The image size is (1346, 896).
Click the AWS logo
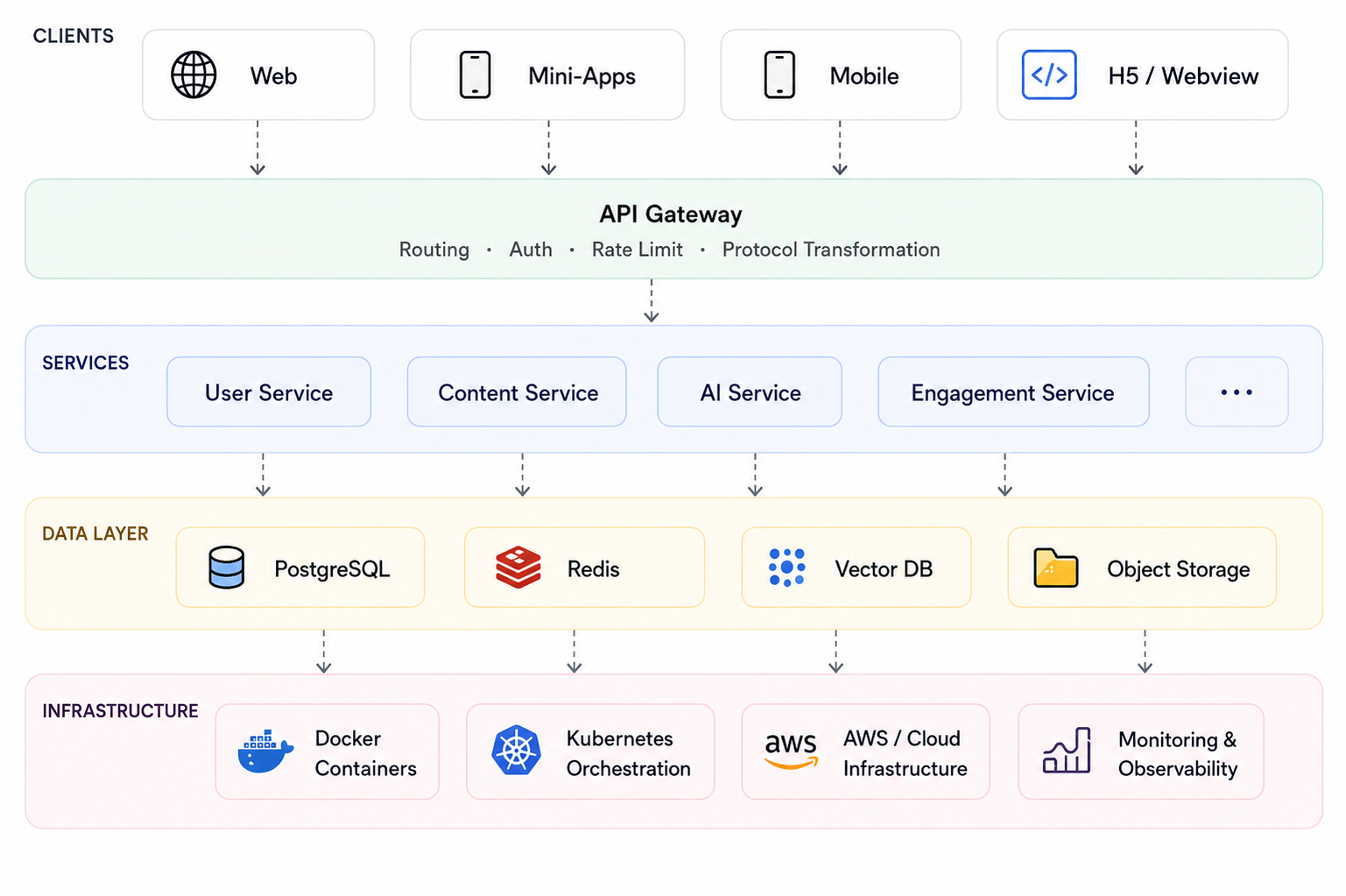[x=791, y=751]
